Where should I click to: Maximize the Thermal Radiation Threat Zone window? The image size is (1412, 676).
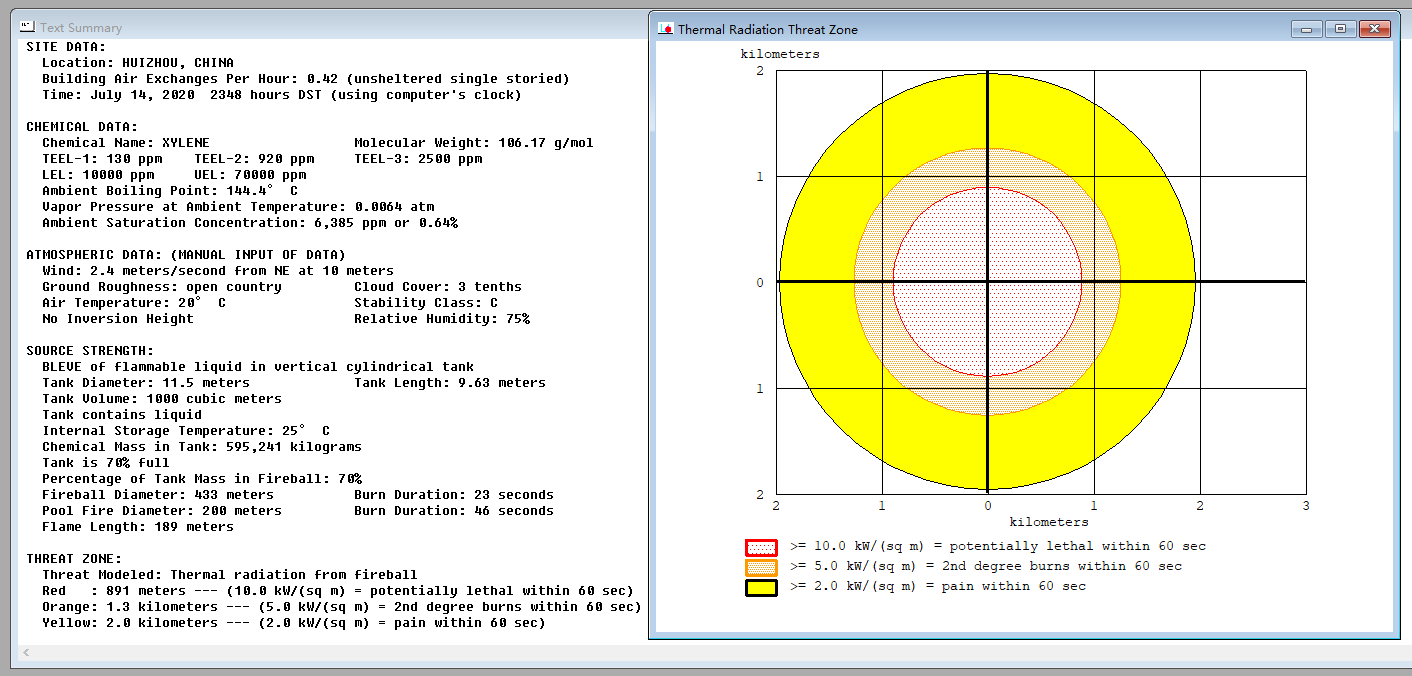[x=1340, y=29]
